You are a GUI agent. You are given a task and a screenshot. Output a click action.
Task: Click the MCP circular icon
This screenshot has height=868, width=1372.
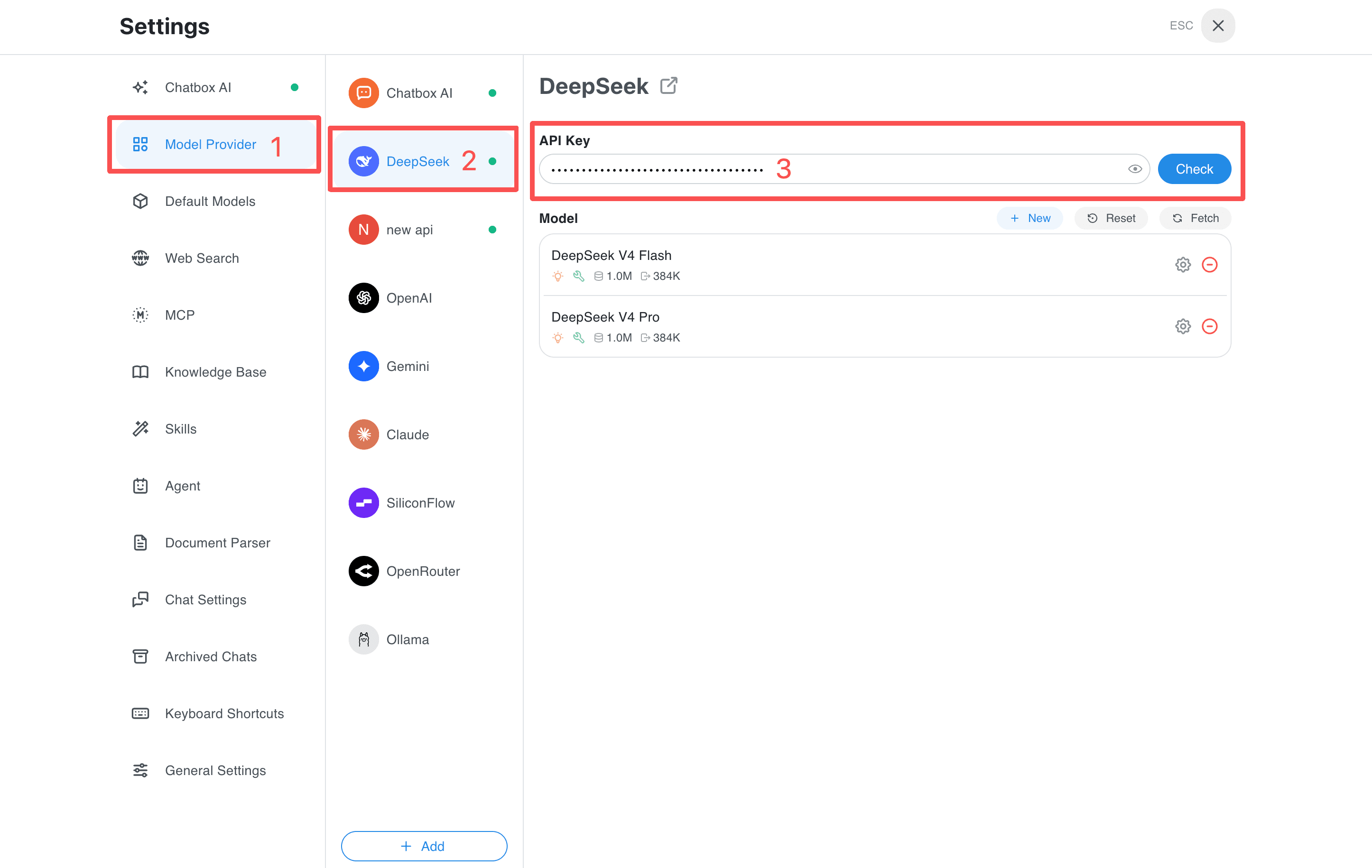[x=140, y=315]
